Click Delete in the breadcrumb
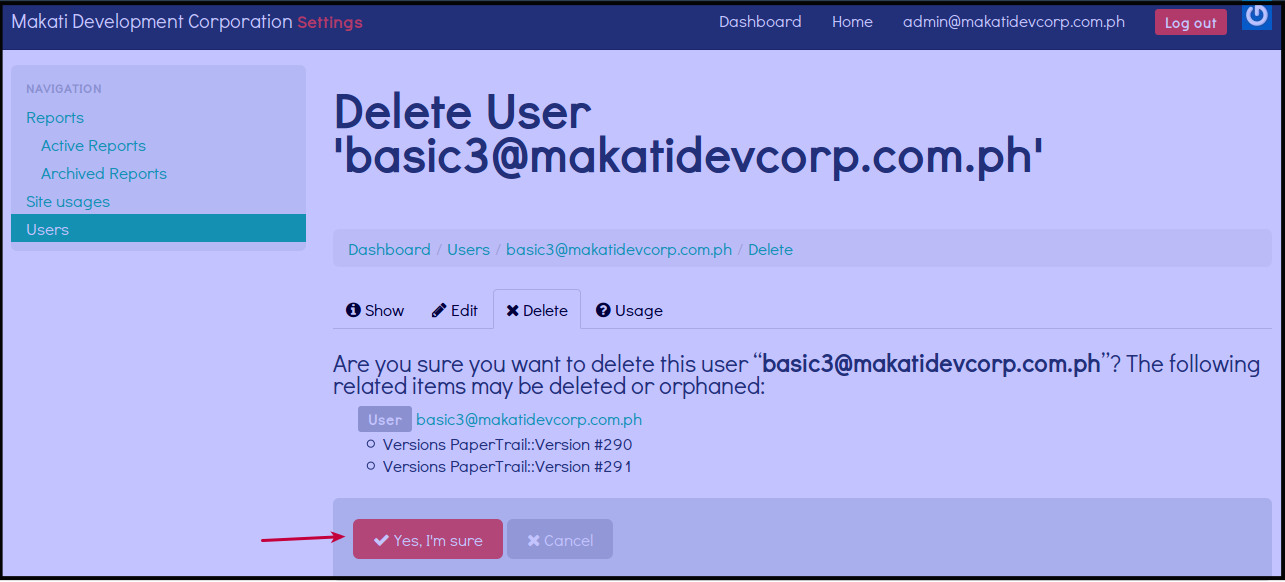1285x582 pixels. pos(770,250)
